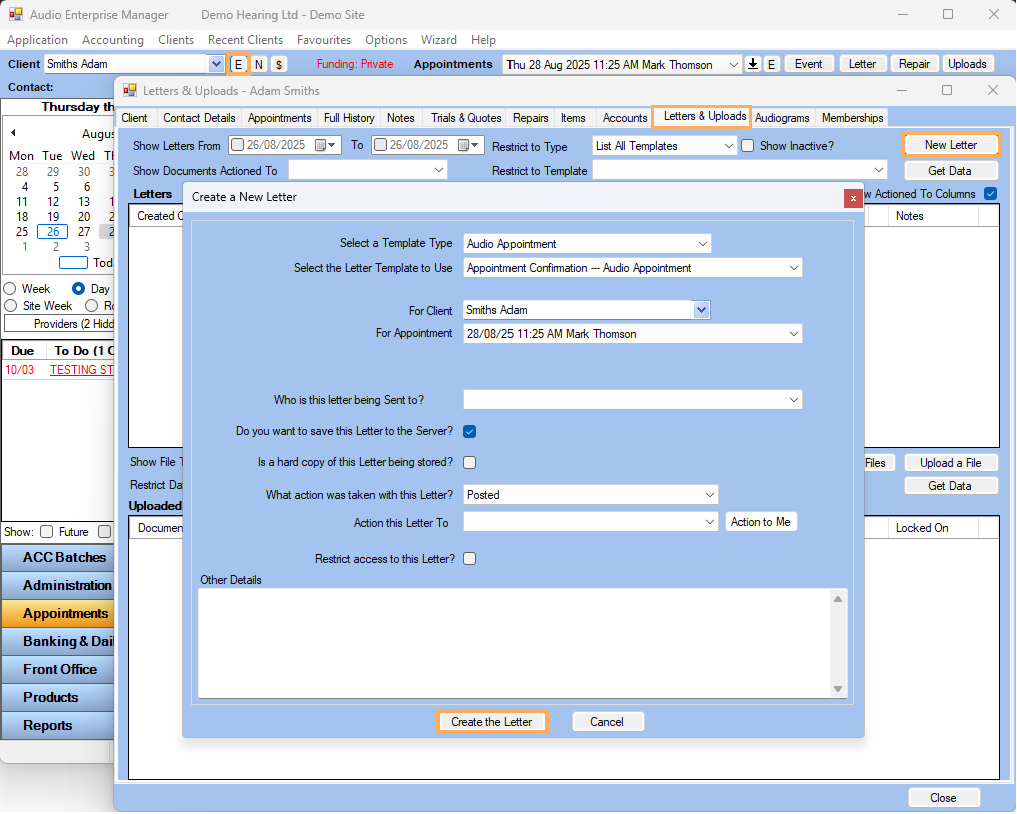Select the Week radio button
This screenshot has width=1017, height=814.
point(11,289)
